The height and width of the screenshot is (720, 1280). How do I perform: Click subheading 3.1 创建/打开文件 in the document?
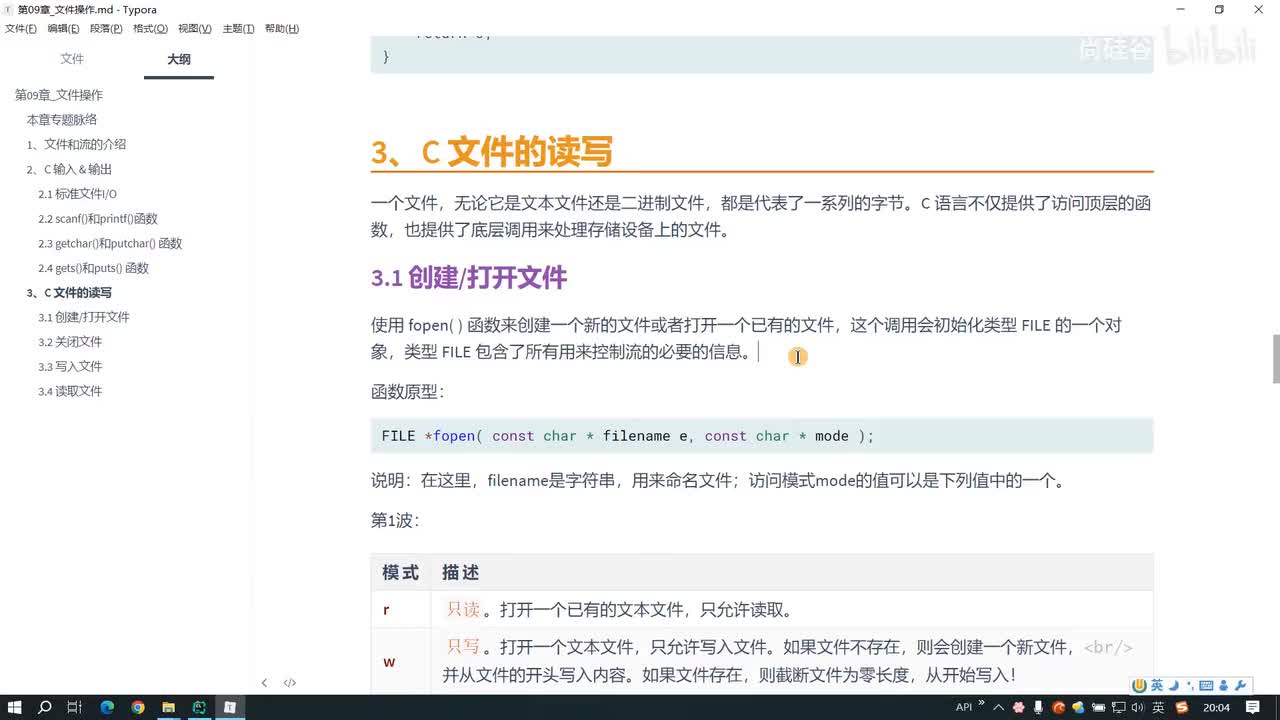(x=469, y=278)
